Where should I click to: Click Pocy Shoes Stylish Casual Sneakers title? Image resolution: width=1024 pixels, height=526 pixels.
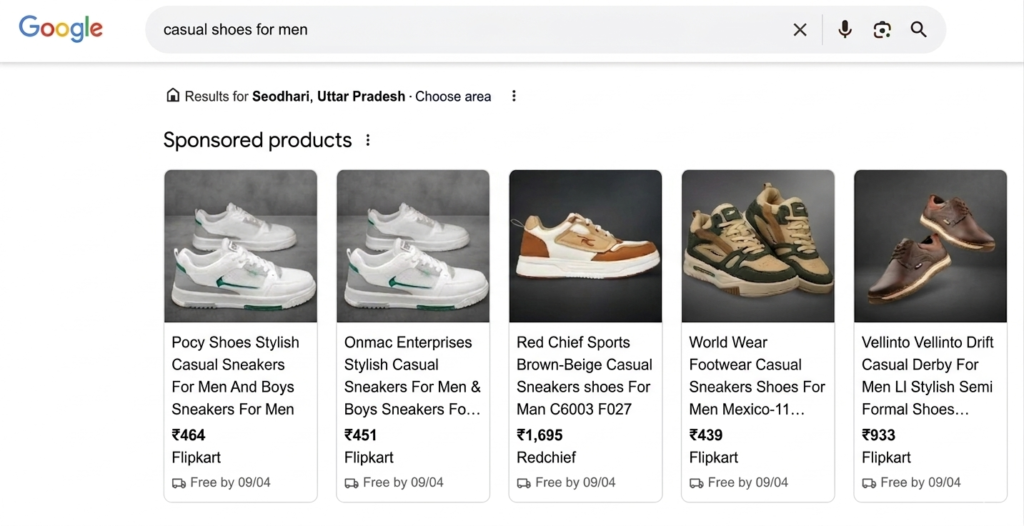(235, 376)
